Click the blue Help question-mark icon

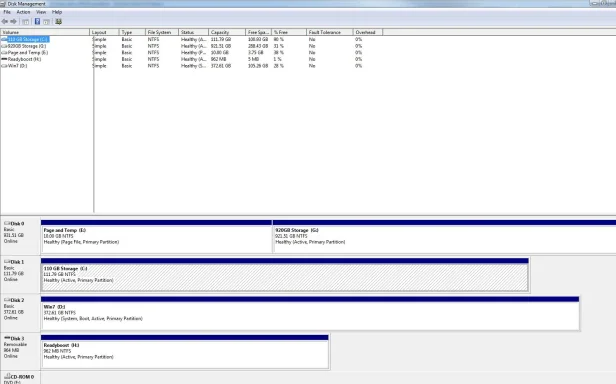(x=37, y=22)
